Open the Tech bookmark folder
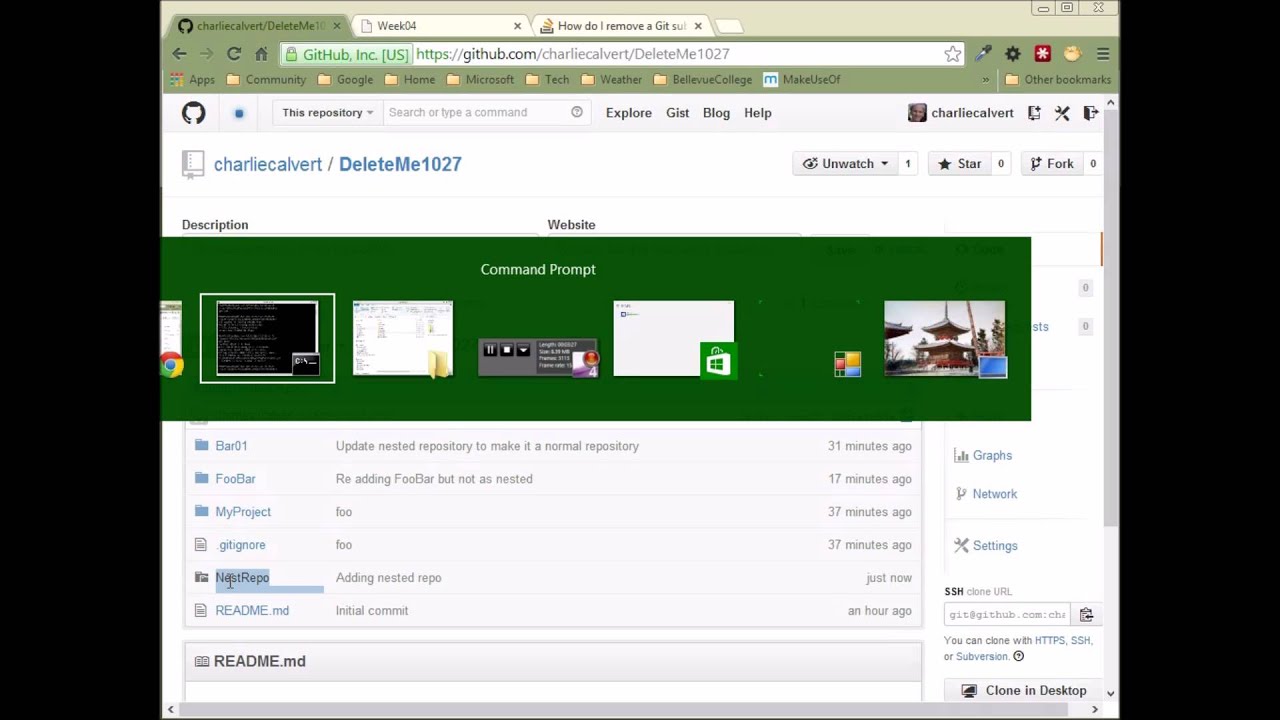The image size is (1280, 720). click(x=546, y=80)
